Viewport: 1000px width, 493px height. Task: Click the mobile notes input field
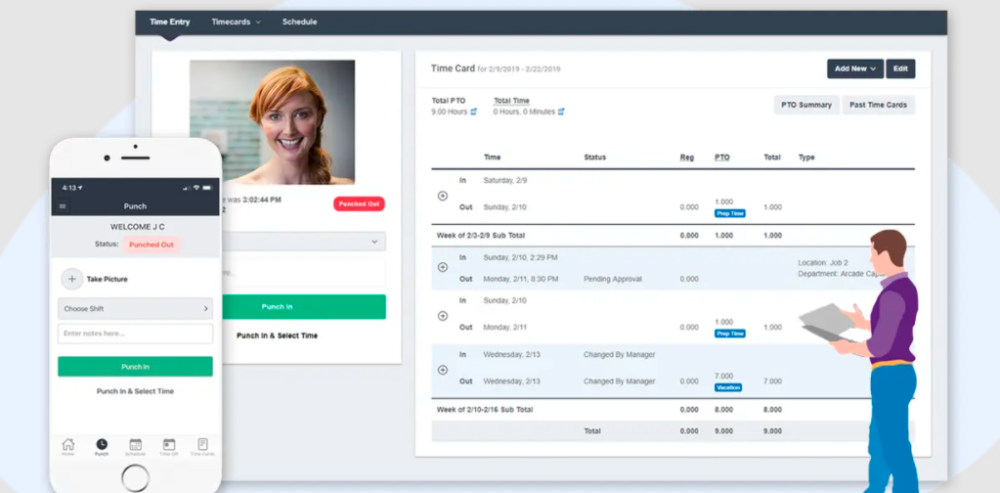[135, 334]
